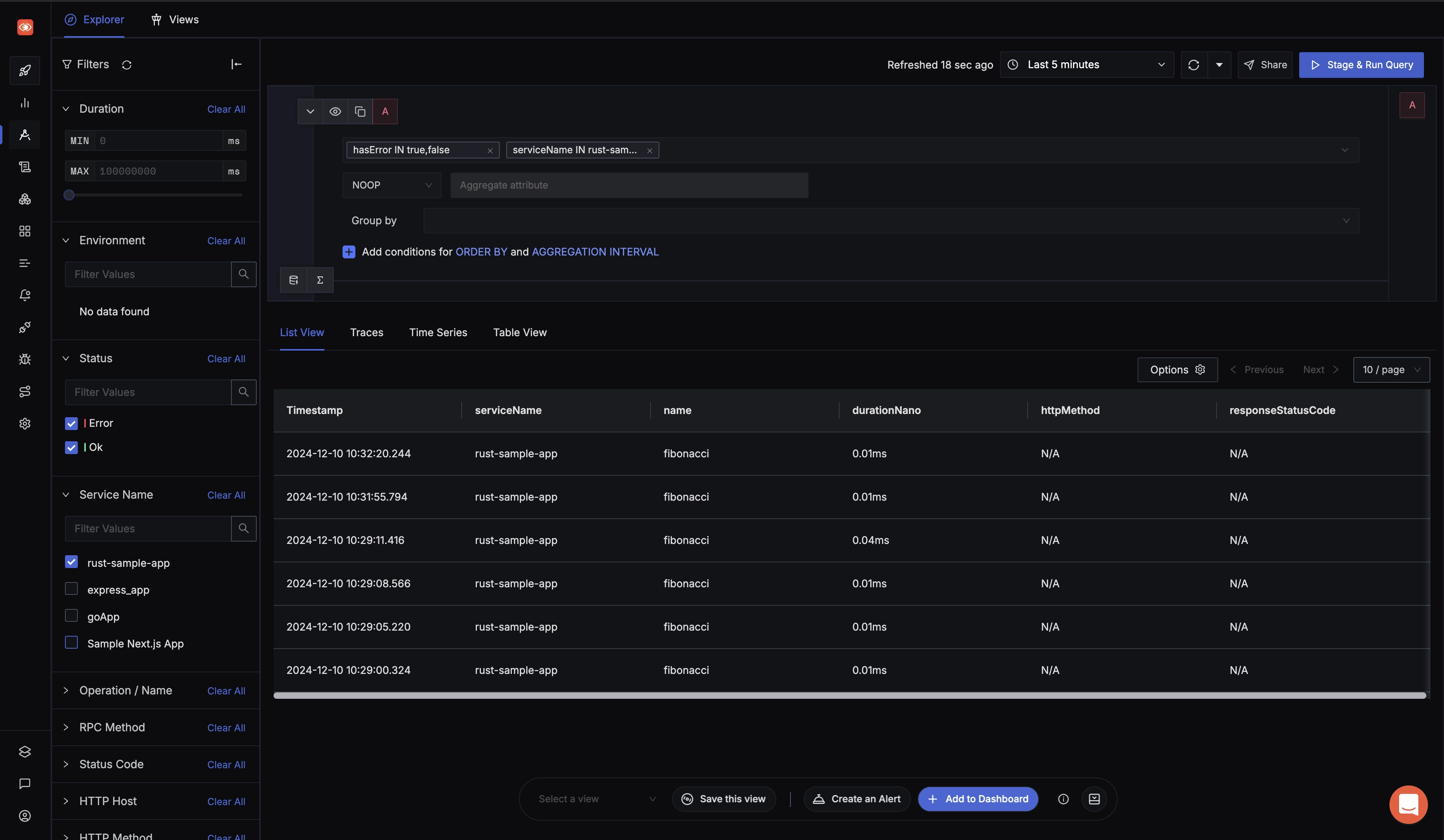Open layers icon near sidebar bottom
1444x840 pixels.
(x=24, y=752)
